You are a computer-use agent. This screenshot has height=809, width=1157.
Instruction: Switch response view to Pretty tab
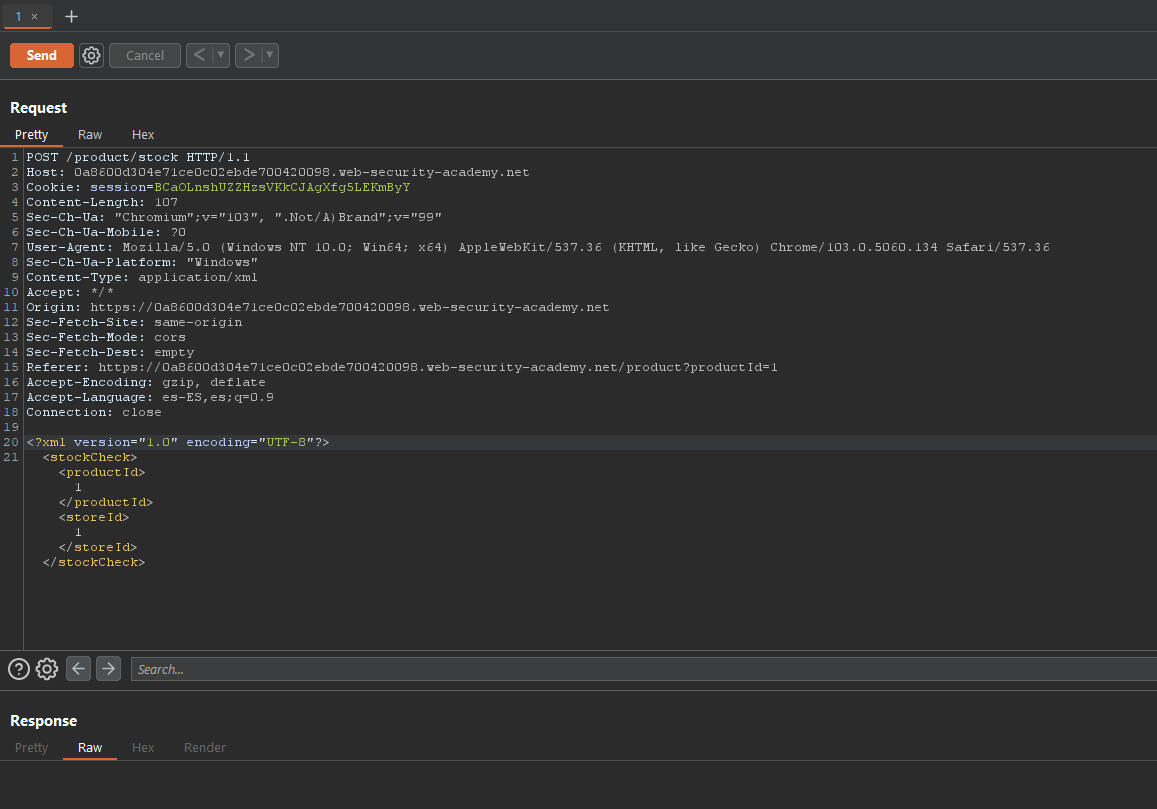(x=32, y=748)
